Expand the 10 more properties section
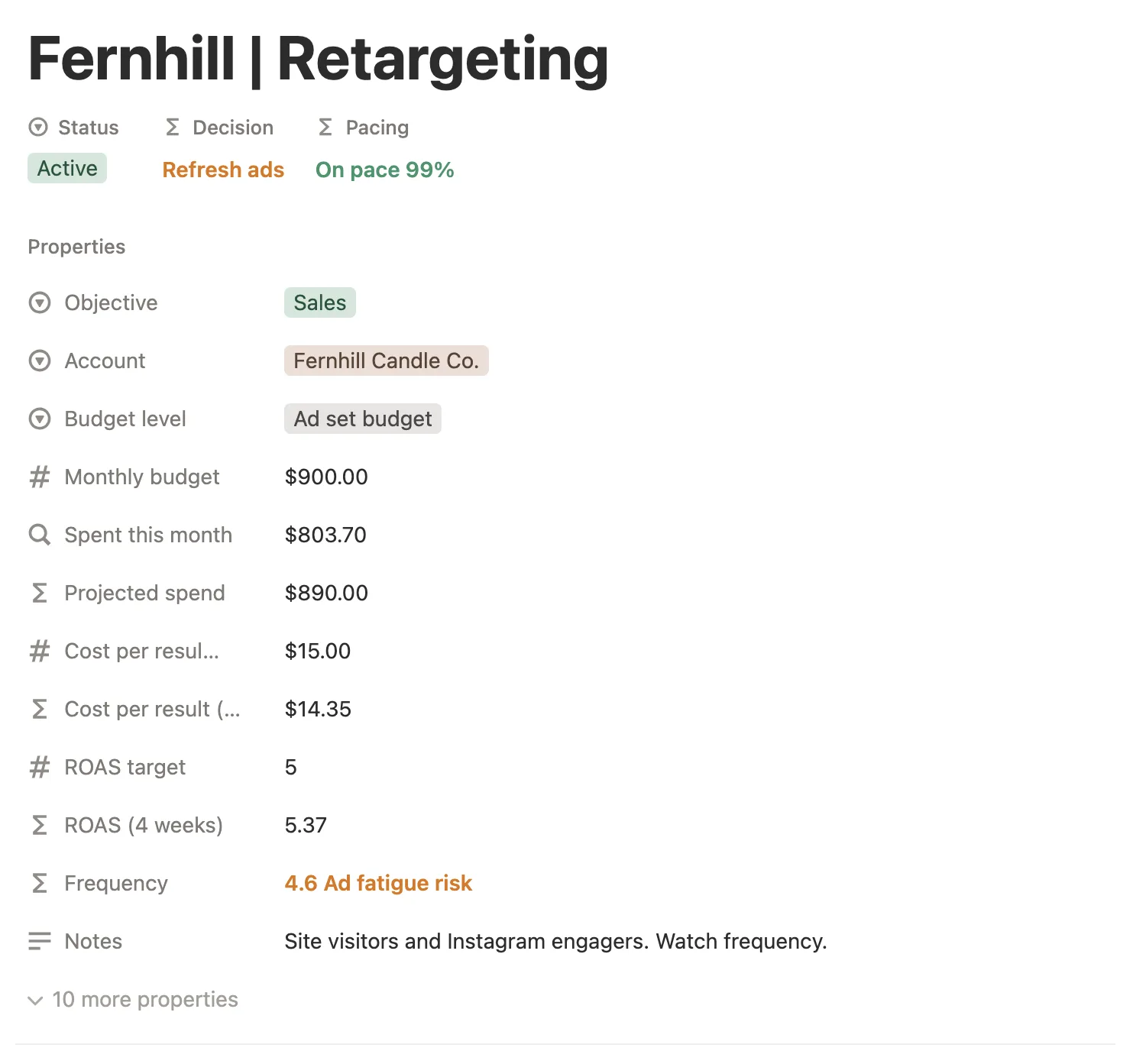This screenshot has height=1064, width=1146. 133,1000
